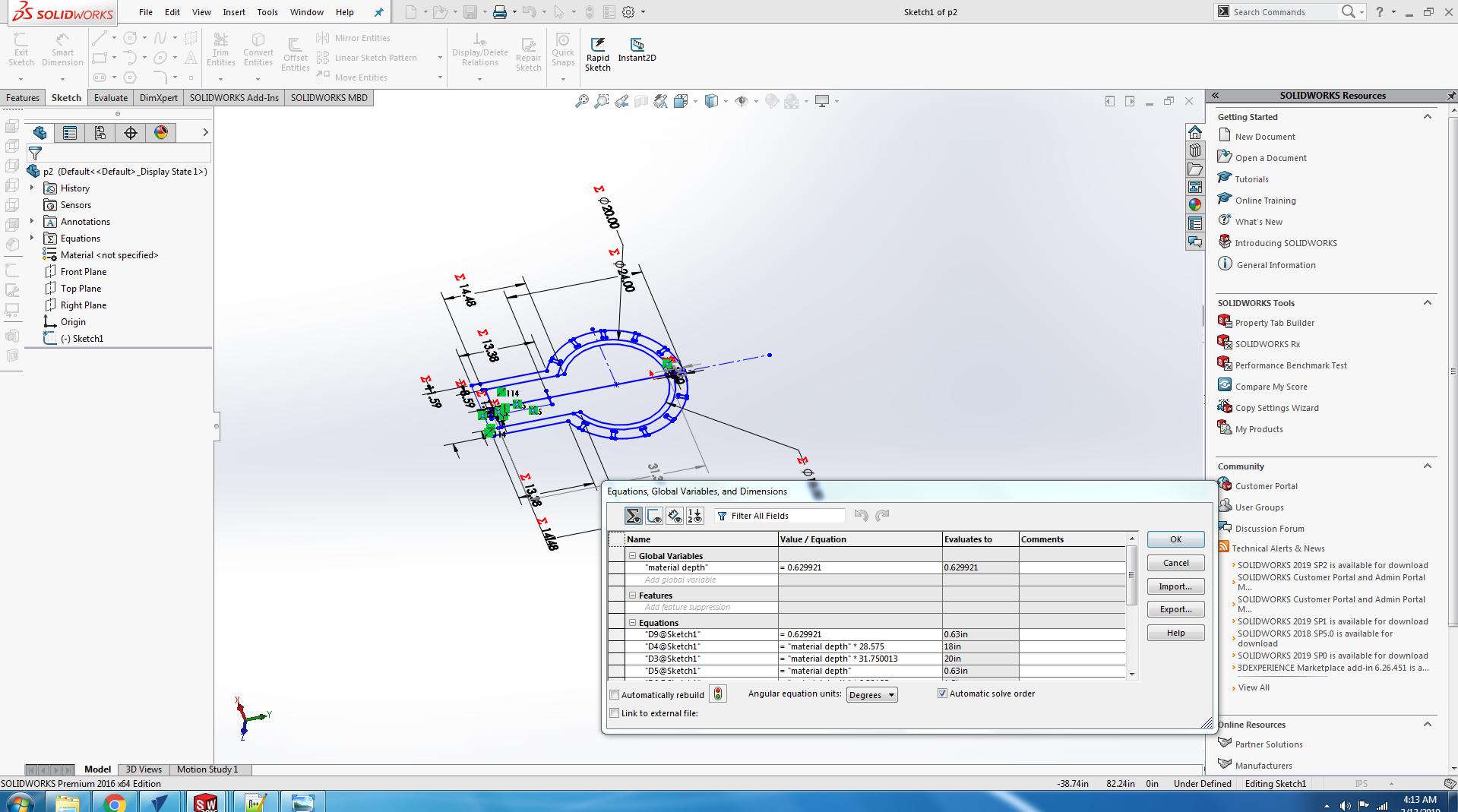Open the DimXpertManager crosshair tab icon
1458x812 pixels.
click(x=131, y=133)
